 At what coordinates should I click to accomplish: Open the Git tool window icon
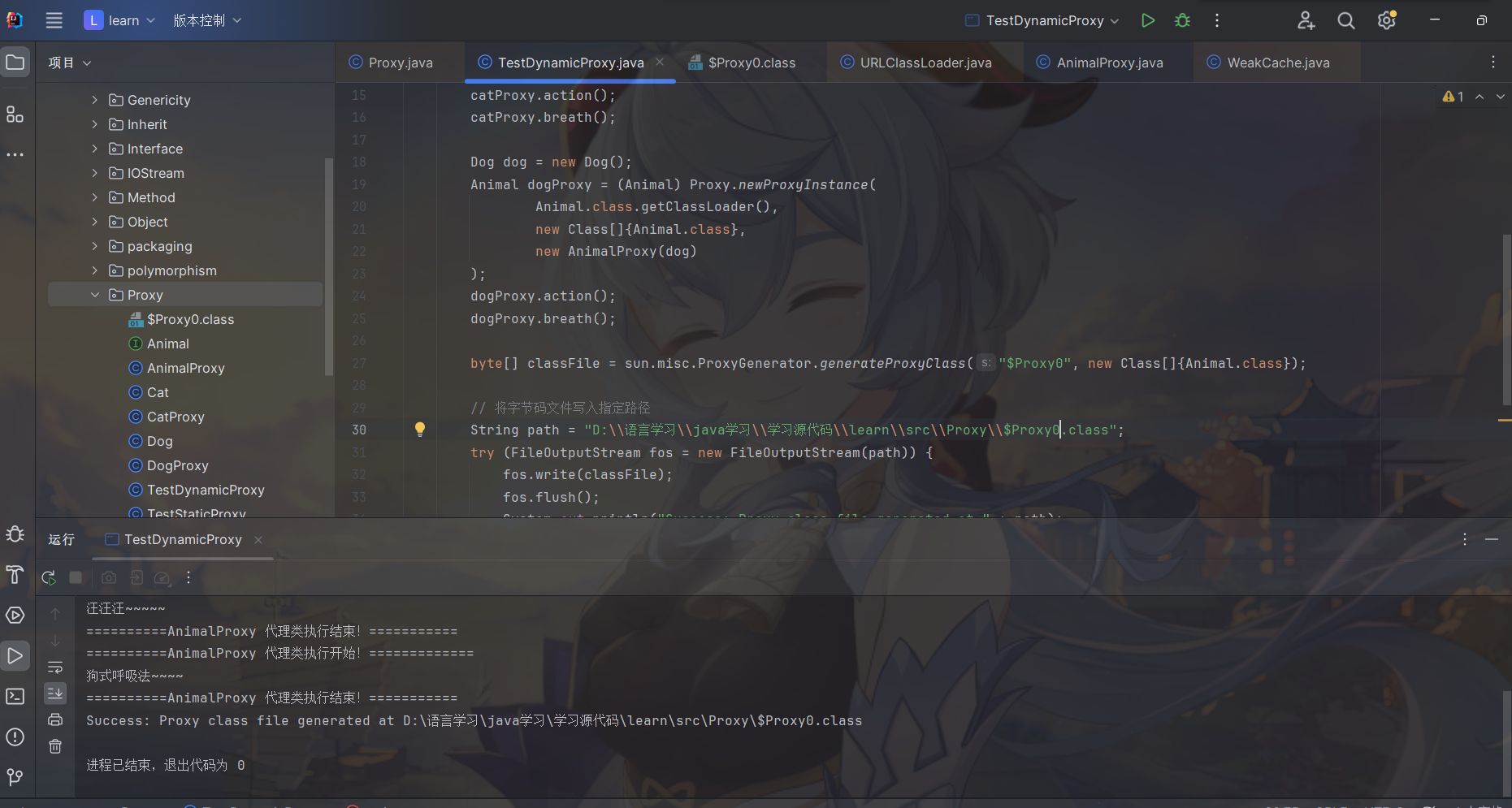[x=15, y=777]
